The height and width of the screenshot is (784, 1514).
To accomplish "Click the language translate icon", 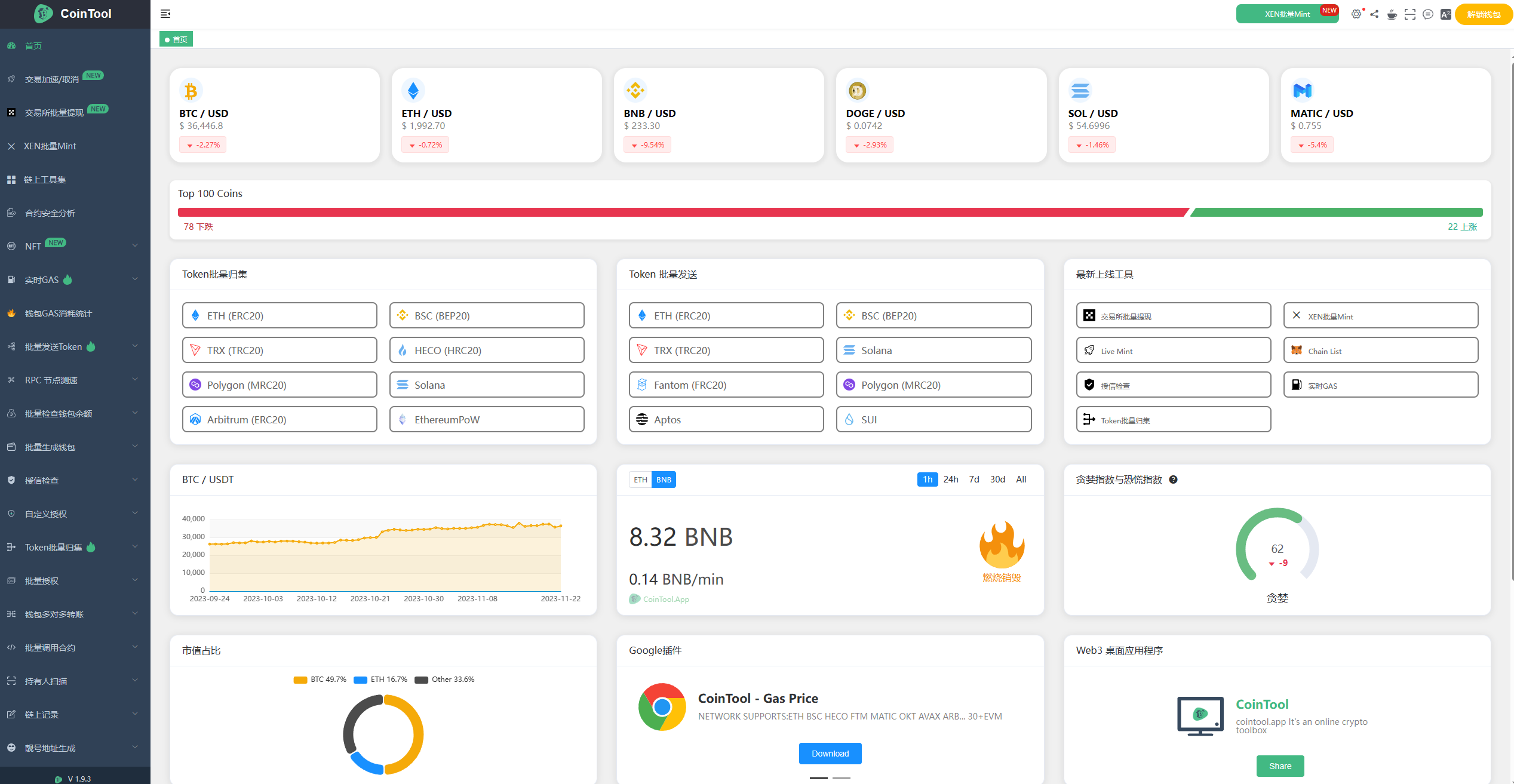I will (x=1445, y=14).
